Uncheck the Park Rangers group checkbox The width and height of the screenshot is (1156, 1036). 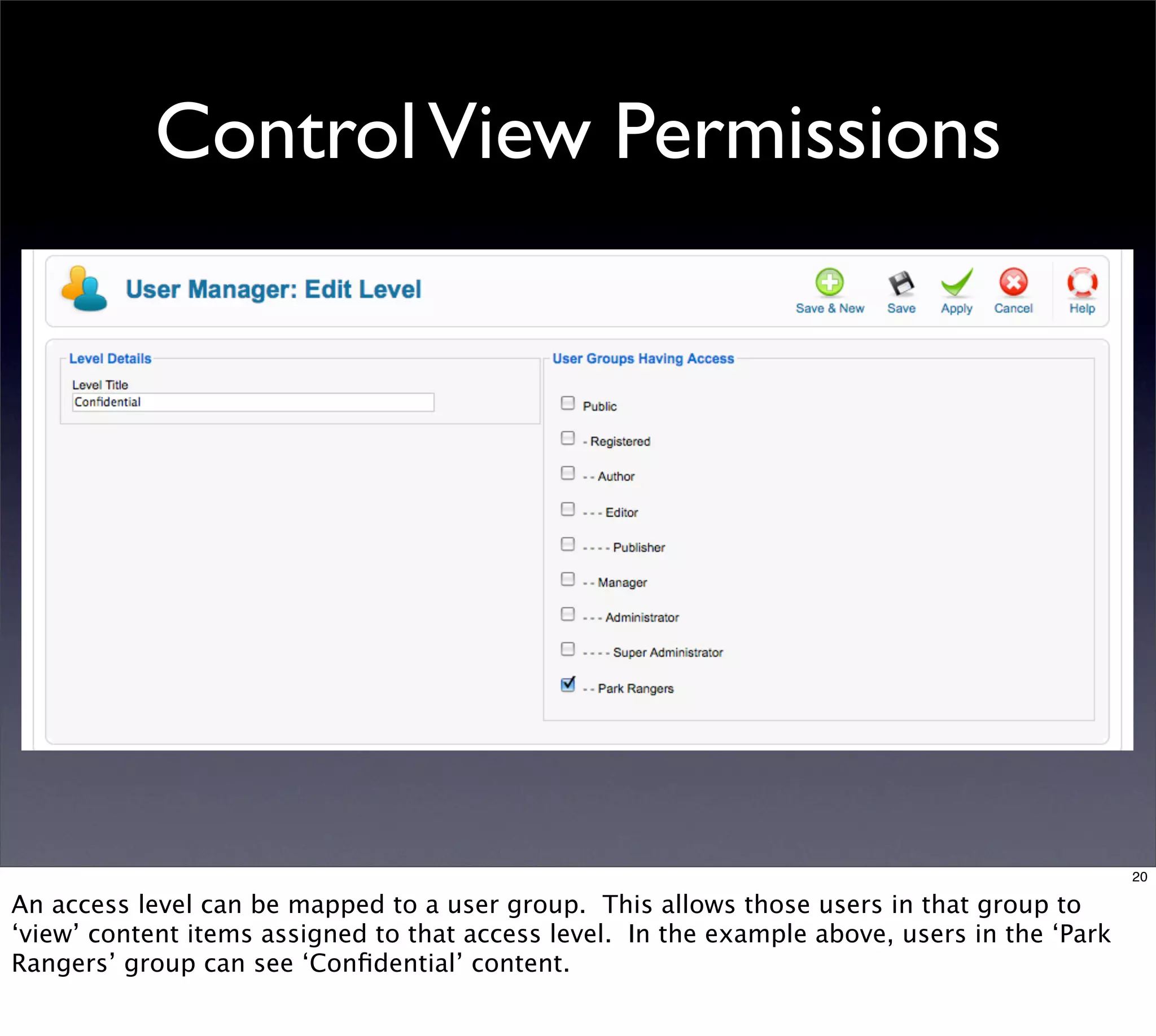pos(568,684)
